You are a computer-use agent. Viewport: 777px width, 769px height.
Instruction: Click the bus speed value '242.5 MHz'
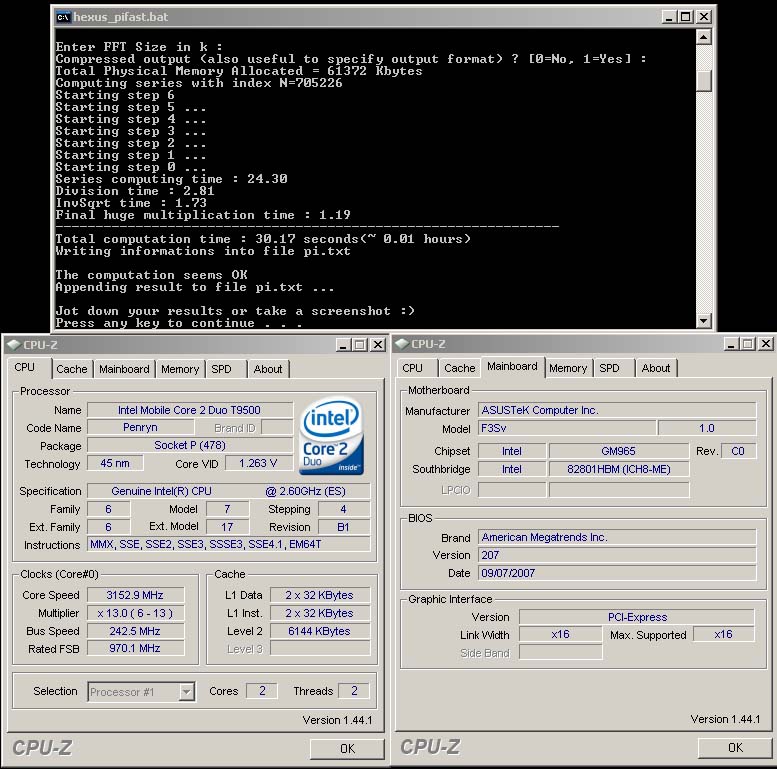(x=135, y=631)
